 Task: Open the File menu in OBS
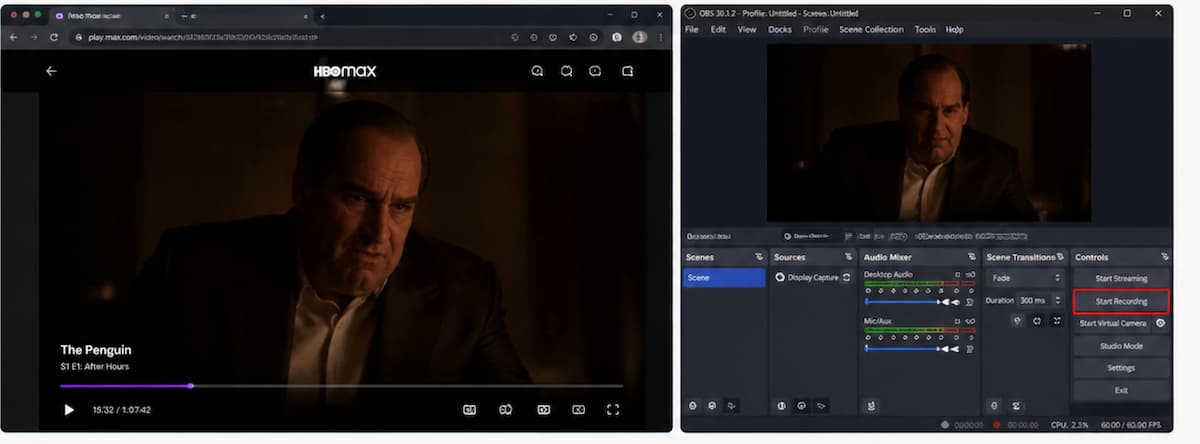[x=692, y=30]
